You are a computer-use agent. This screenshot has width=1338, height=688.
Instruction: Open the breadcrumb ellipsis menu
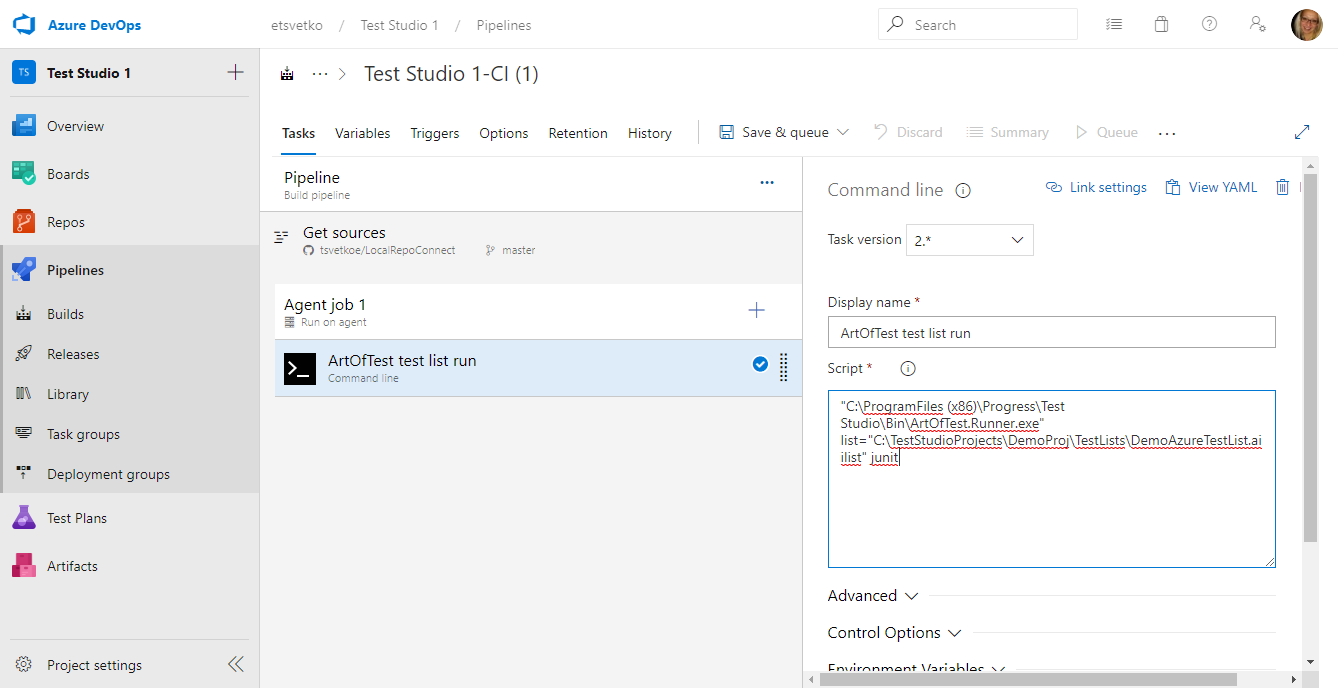320,74
